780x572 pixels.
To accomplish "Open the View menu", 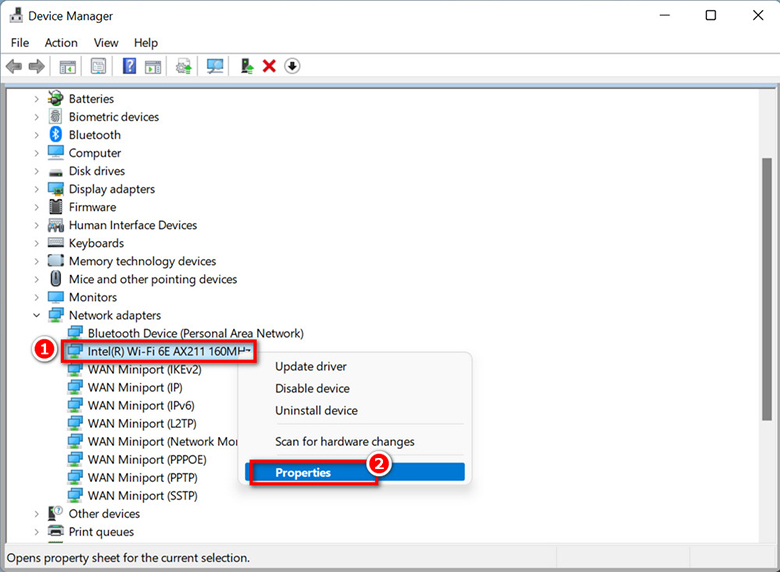I will 106,43.
